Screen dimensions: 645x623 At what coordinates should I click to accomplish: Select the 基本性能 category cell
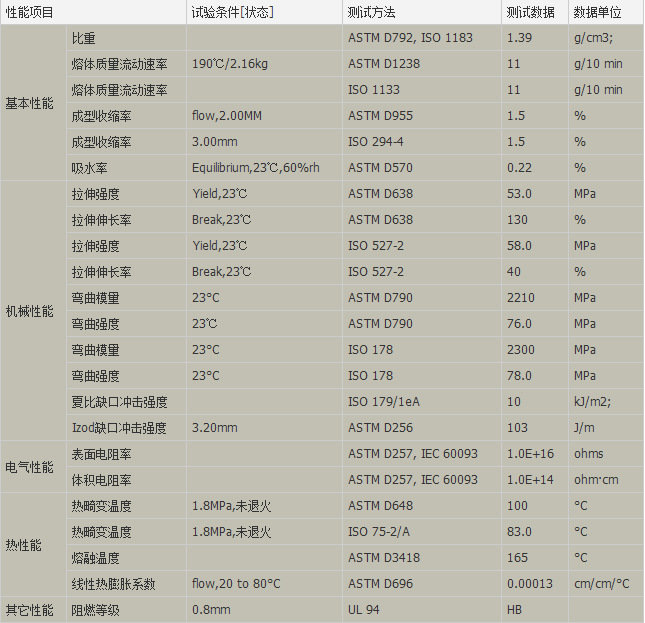[33, 102]
